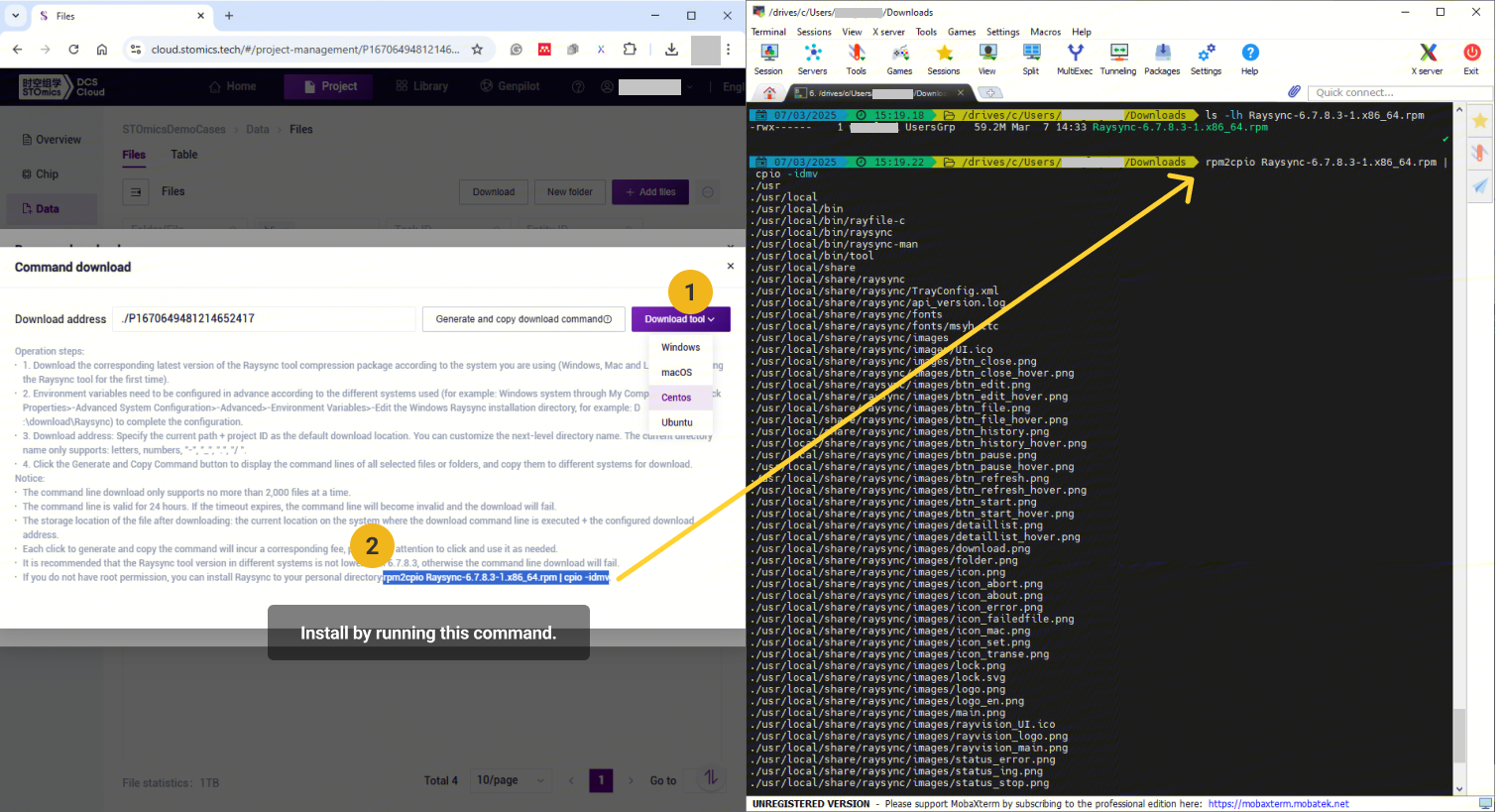1504x812 pixels.
Task: Select the Project nav tab
Action: click(x=330, y=86)
